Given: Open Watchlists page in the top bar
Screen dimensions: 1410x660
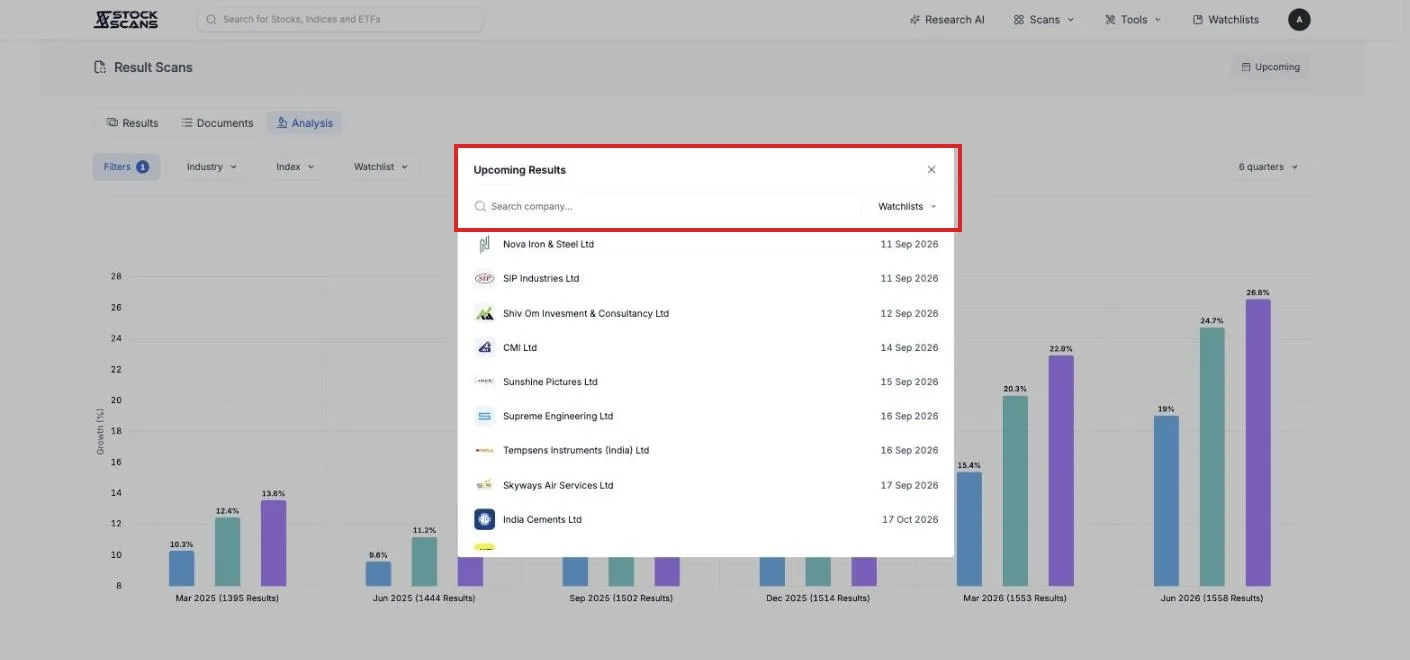Looking at the screenshot, I should (1226, 19).
